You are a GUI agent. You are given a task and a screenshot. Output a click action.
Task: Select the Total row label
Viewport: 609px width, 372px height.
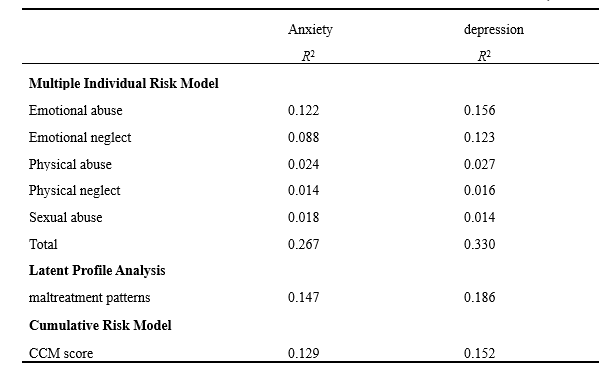pyautogui.click(x=43, y=244)
